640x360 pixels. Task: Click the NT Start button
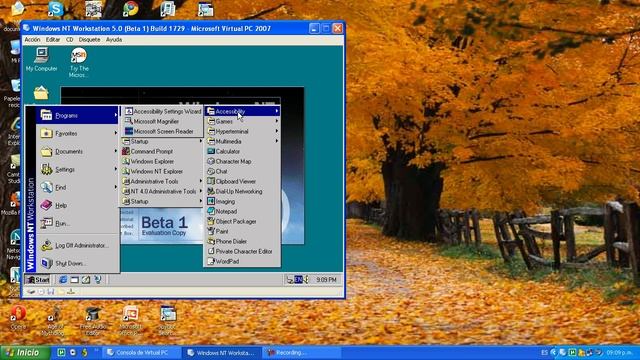pyautogui.click(x=38, y=280)
